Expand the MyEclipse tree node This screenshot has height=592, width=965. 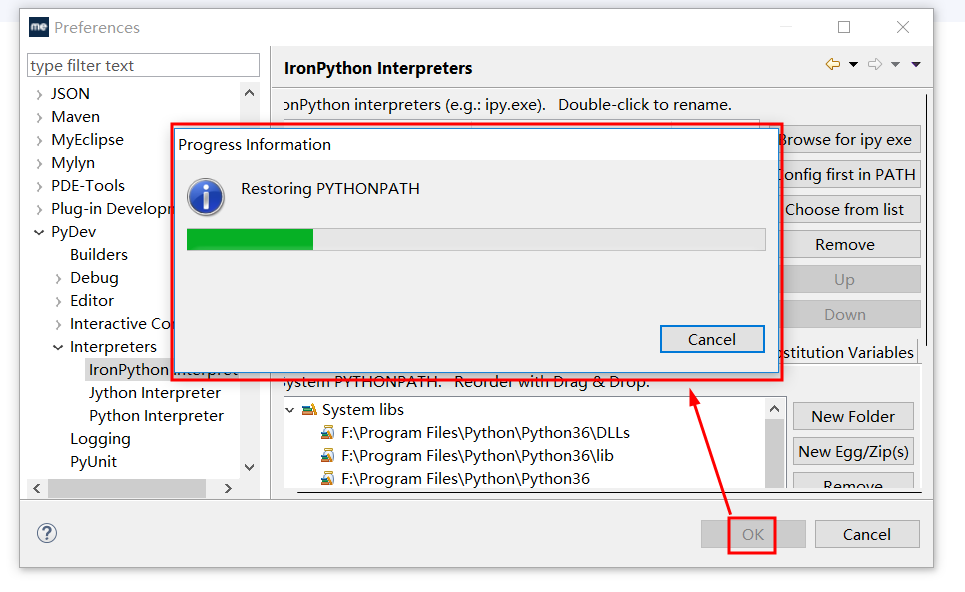[39, 140]
